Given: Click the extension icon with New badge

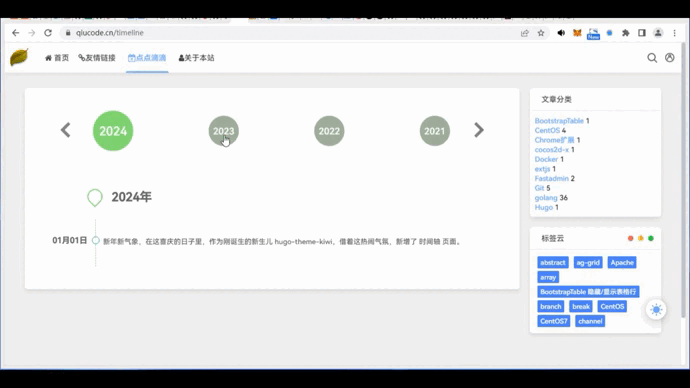Looking at the screenshot, I should coord(593,34).
